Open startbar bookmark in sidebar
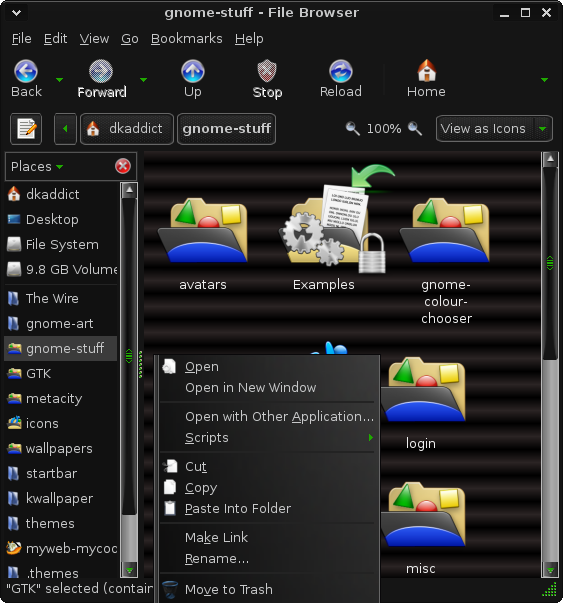This screenshot has width=563, height=603. (62, 473)
